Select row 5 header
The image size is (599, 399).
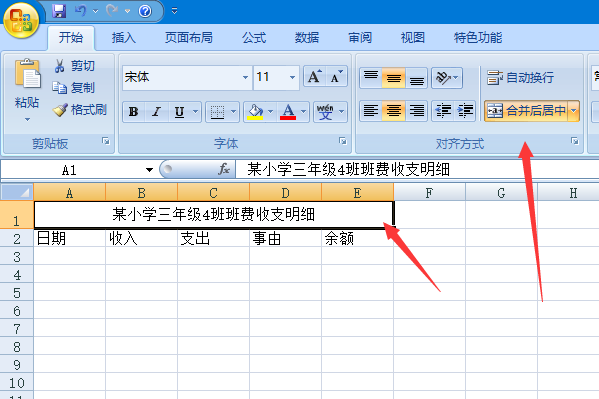click(17, 293)
